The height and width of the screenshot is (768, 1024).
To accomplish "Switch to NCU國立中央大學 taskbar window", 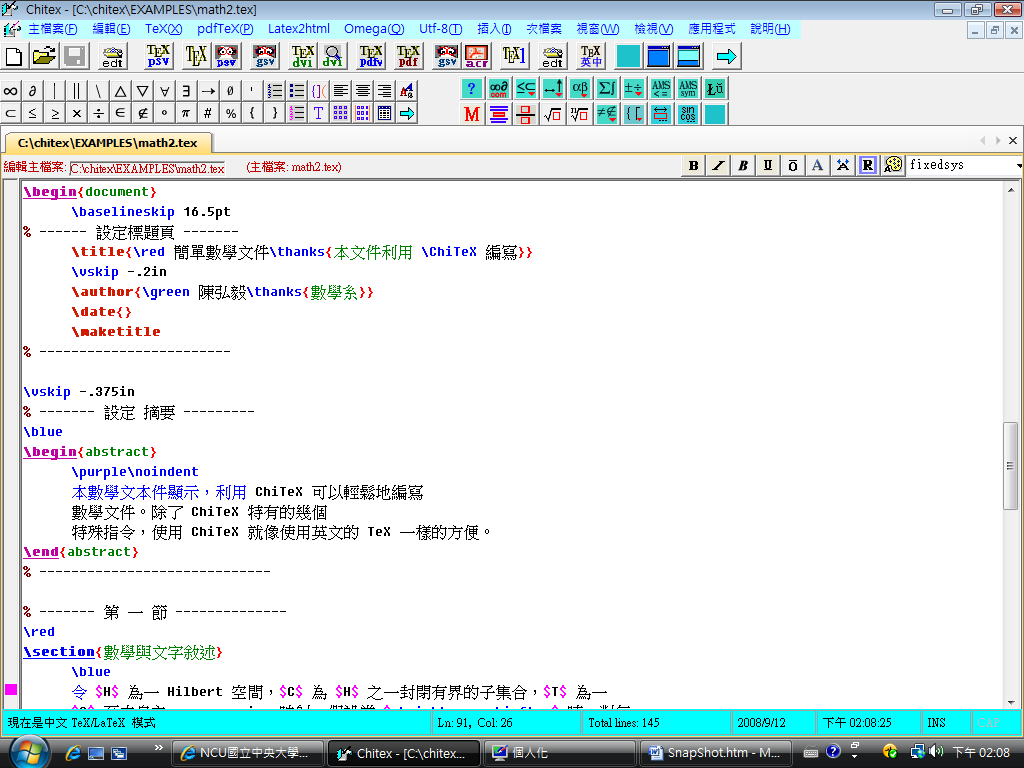I will (248, 753).
